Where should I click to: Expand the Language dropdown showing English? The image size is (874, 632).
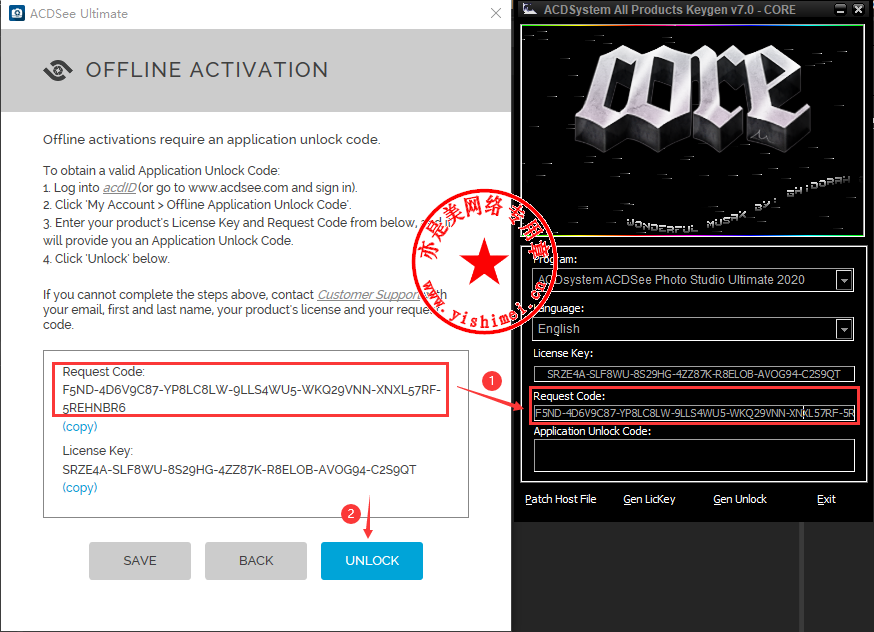(x=844, y=329)
